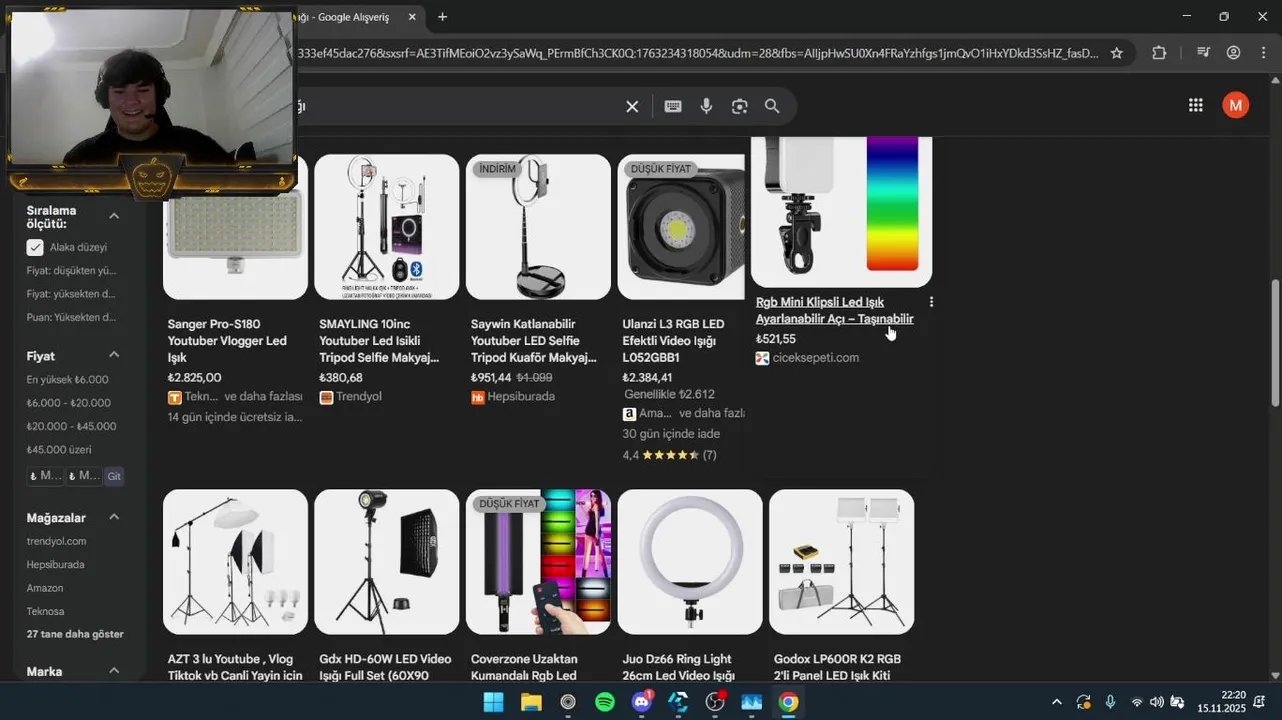This screenshot has width=1282, height=720.
Task: Show hidden system tray icons
Action: (x=1056, y=702)
